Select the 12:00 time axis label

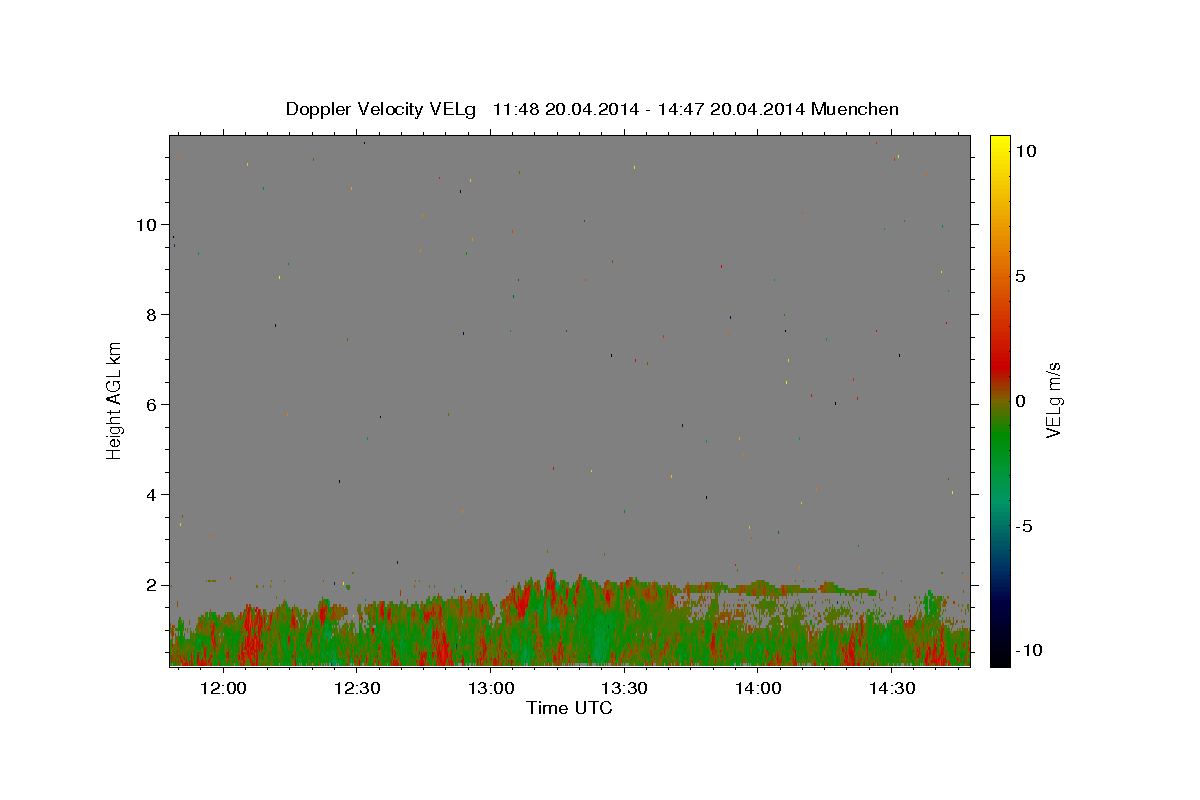pyautogui.click(x=223, y=689)
